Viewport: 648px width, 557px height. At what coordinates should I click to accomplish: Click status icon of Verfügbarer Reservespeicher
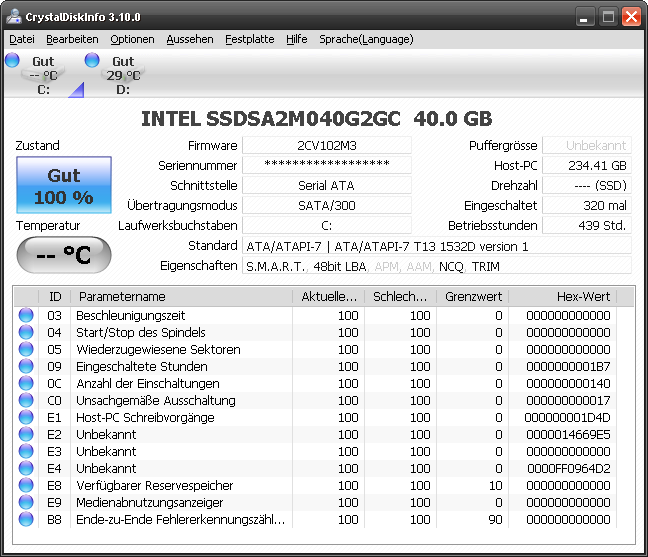tap(26, 485)
